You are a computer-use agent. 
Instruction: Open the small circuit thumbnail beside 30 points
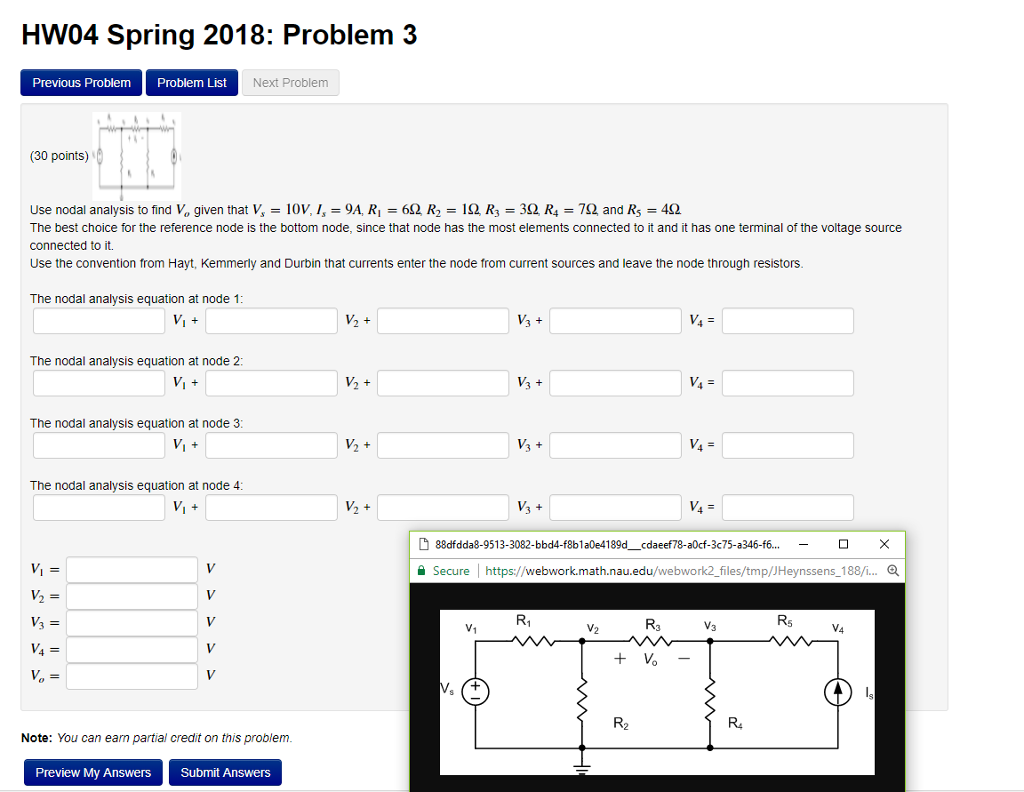[x=137, y=154]
